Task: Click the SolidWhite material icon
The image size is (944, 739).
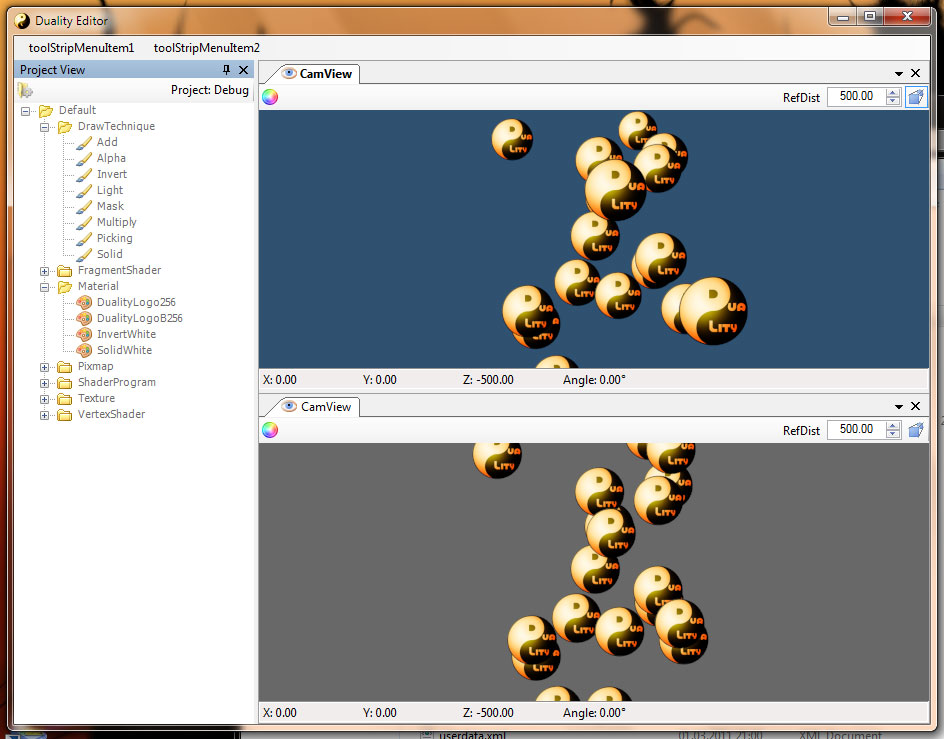Action: (x=84, y=351)
